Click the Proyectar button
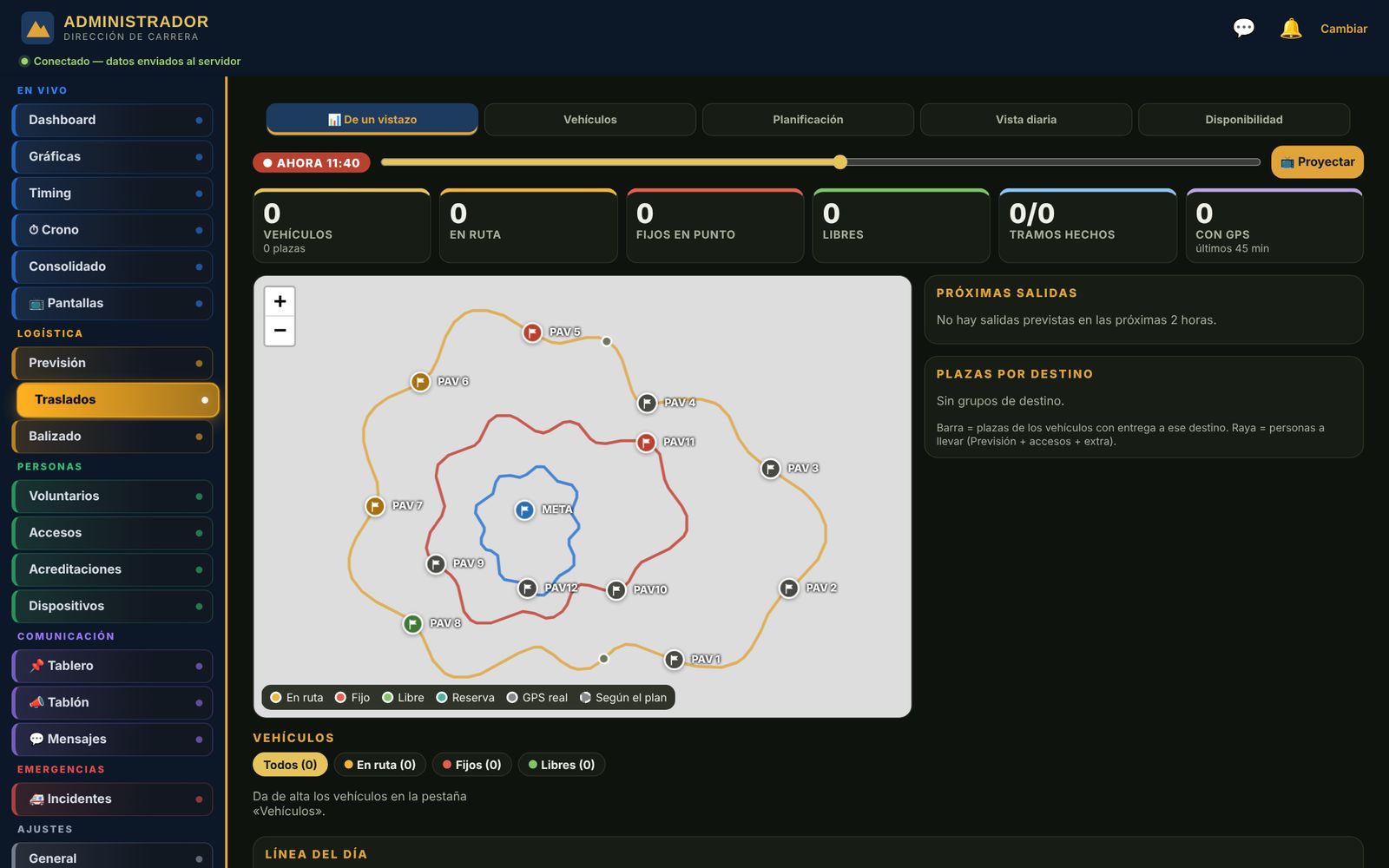 [x=1318, y=162]
